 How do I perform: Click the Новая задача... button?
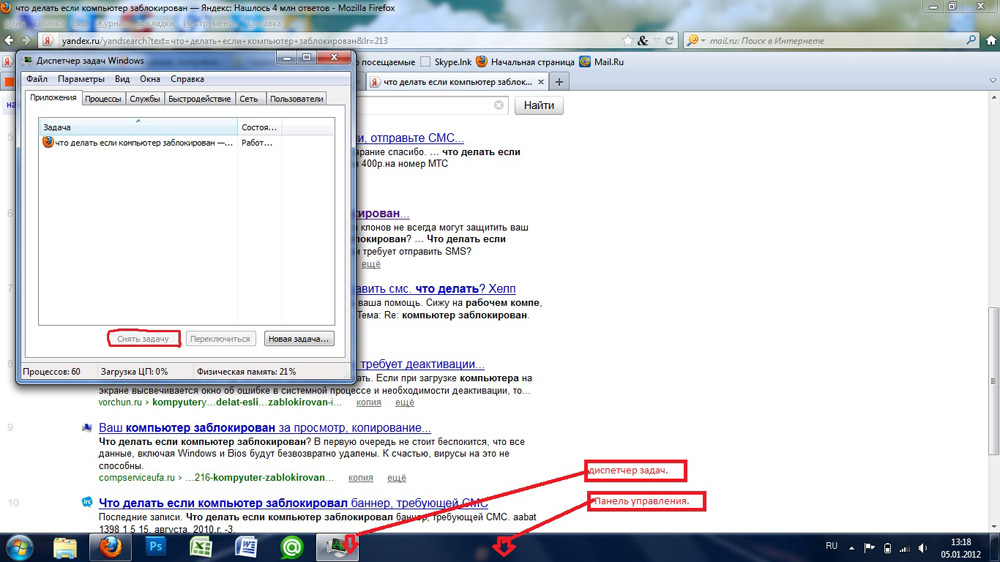[298, 339]
